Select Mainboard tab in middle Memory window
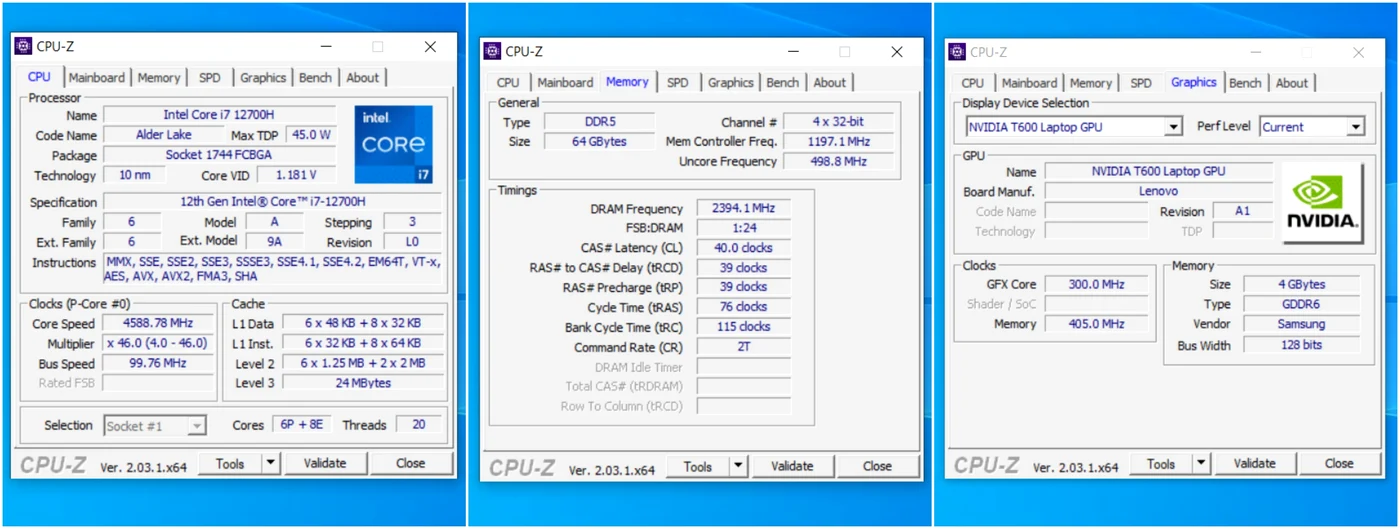 pyautogui.click(x=565, y=82)
